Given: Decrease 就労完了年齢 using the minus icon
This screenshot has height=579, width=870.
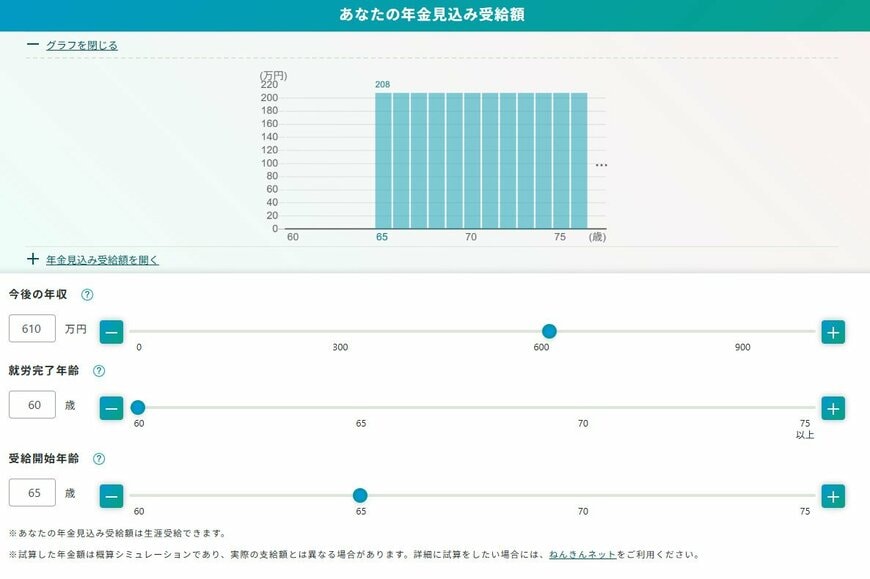Looking at the screenshot, I should pos(111,407).
